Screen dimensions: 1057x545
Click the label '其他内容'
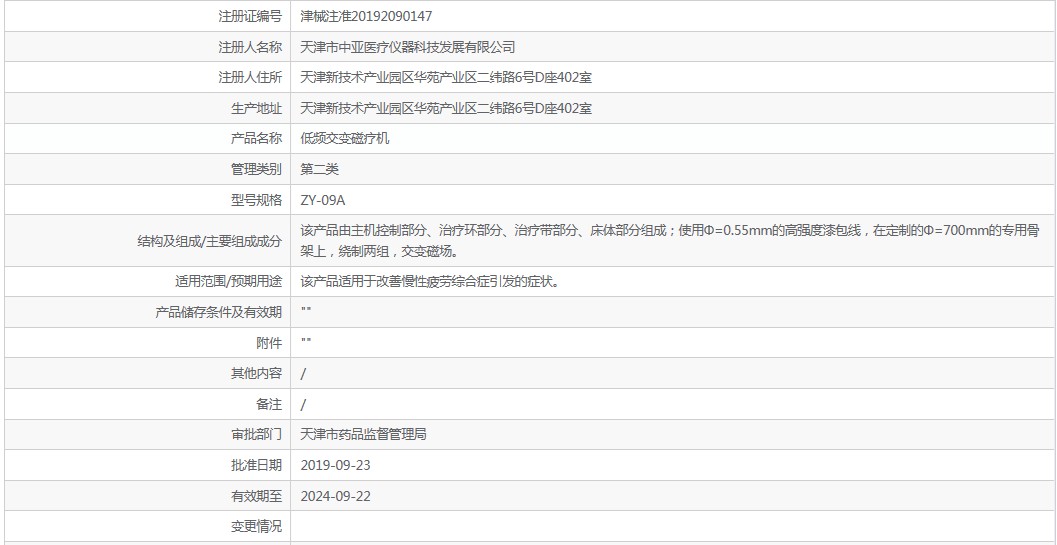pyautogui.click(x=257, y=374)
